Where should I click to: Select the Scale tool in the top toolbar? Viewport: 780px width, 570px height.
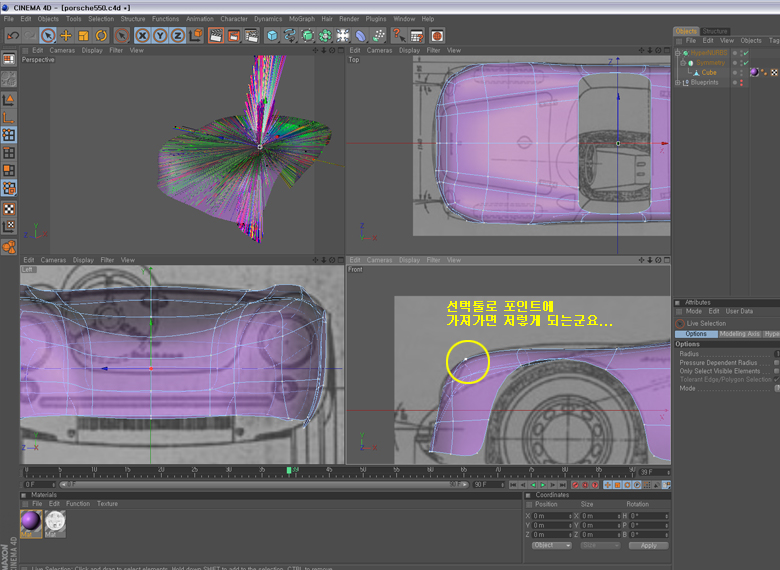[x=84, y=36]
